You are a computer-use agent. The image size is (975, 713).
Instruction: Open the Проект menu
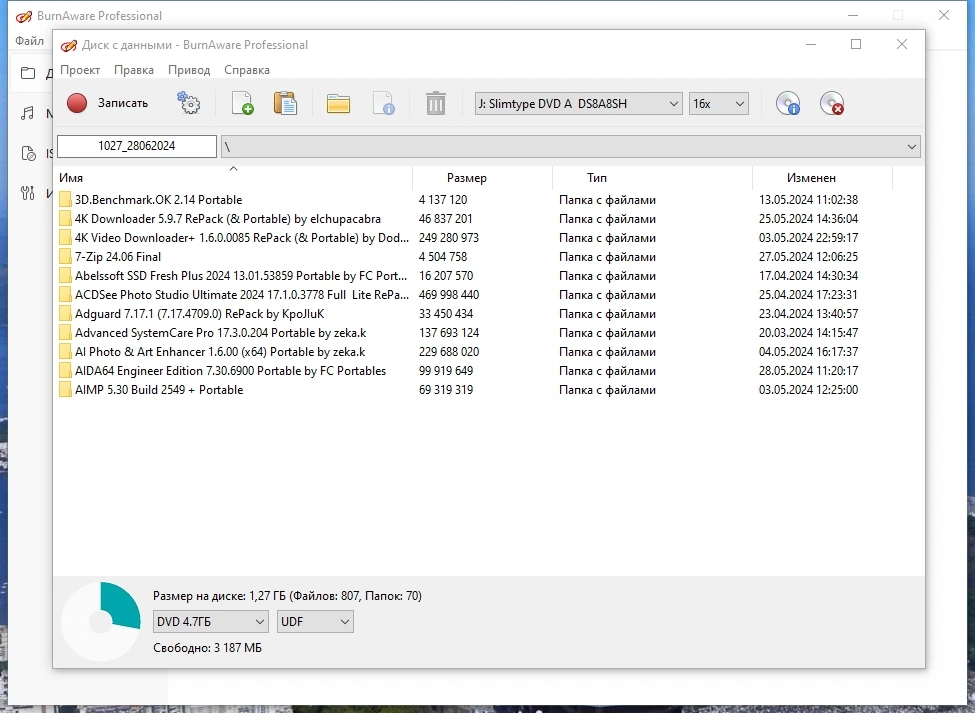point(80,70)
